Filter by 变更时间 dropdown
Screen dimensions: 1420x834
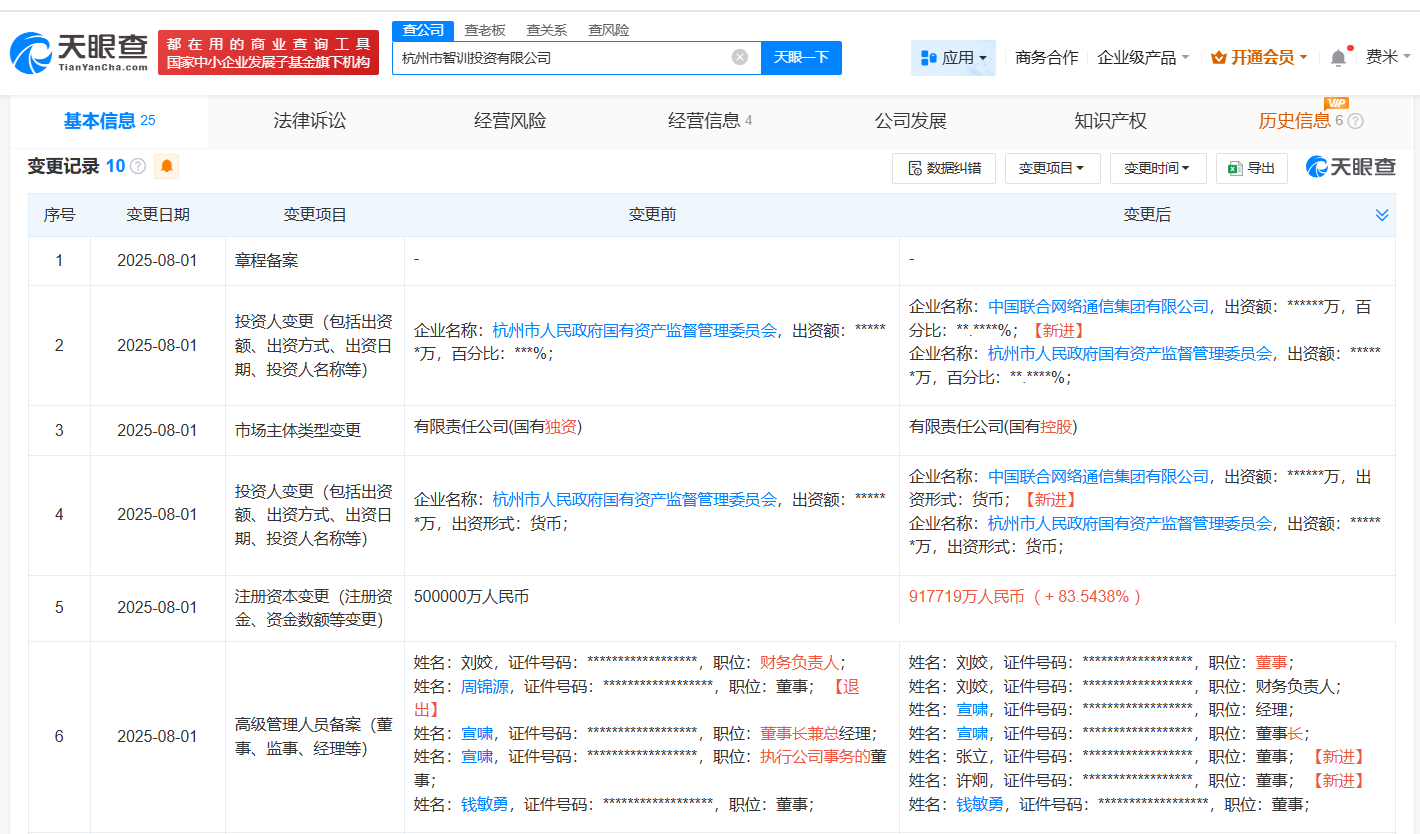pyautogui.click(x=1157, y=168)
